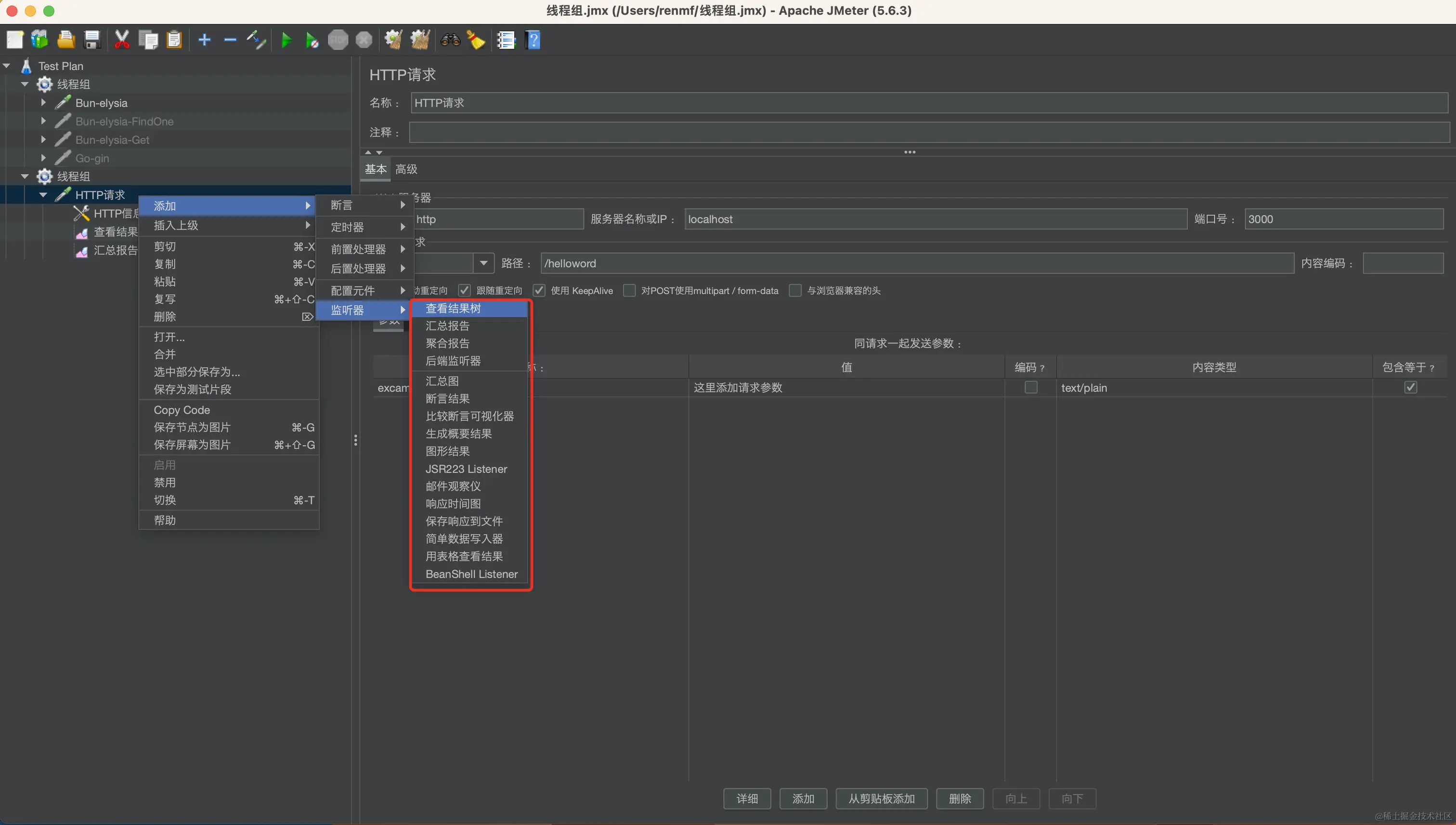Enable 与浏览器兼容的头 checkbox
This screenshot has width=1456, height=825.
(794, 290)
